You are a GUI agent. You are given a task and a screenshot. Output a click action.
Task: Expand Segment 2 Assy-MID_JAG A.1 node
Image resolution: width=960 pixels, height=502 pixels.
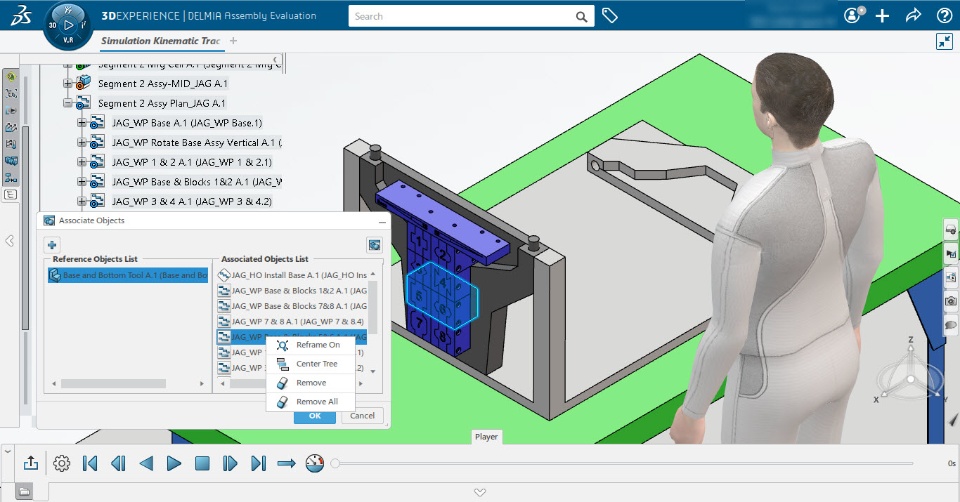pyautogui.click(x=68, y=83)
